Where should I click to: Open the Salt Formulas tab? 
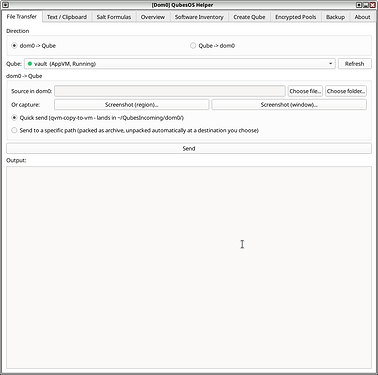(x=114, y=17)
